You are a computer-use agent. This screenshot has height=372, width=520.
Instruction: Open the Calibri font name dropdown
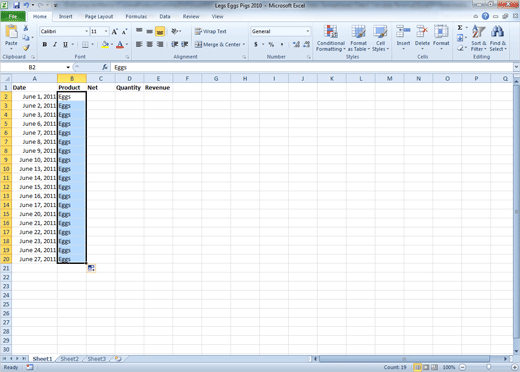point(87,31)
